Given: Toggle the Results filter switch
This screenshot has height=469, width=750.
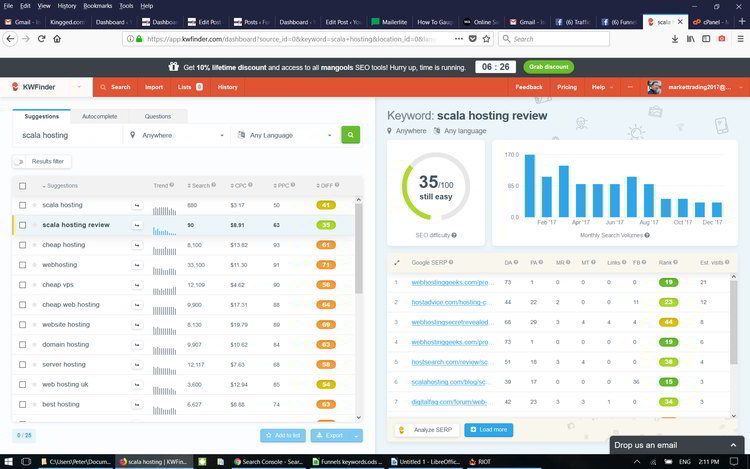Looking at the screenshot, I should (x=19, y=162).
